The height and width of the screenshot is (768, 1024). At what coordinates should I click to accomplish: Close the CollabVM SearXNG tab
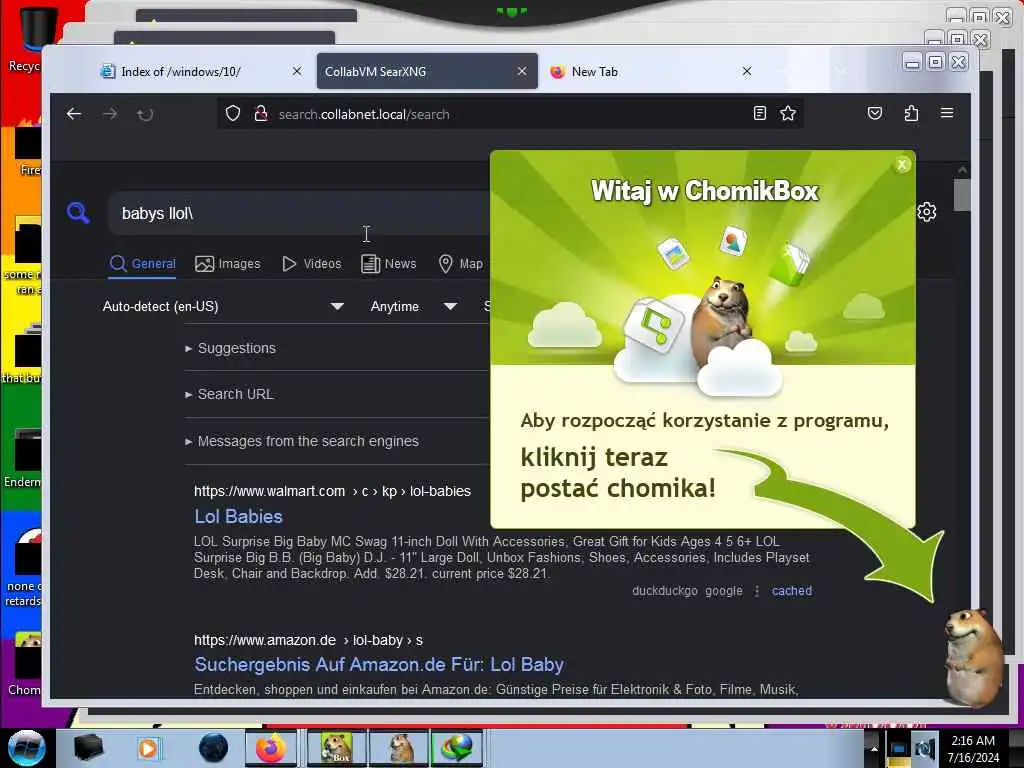click(522, 71)
